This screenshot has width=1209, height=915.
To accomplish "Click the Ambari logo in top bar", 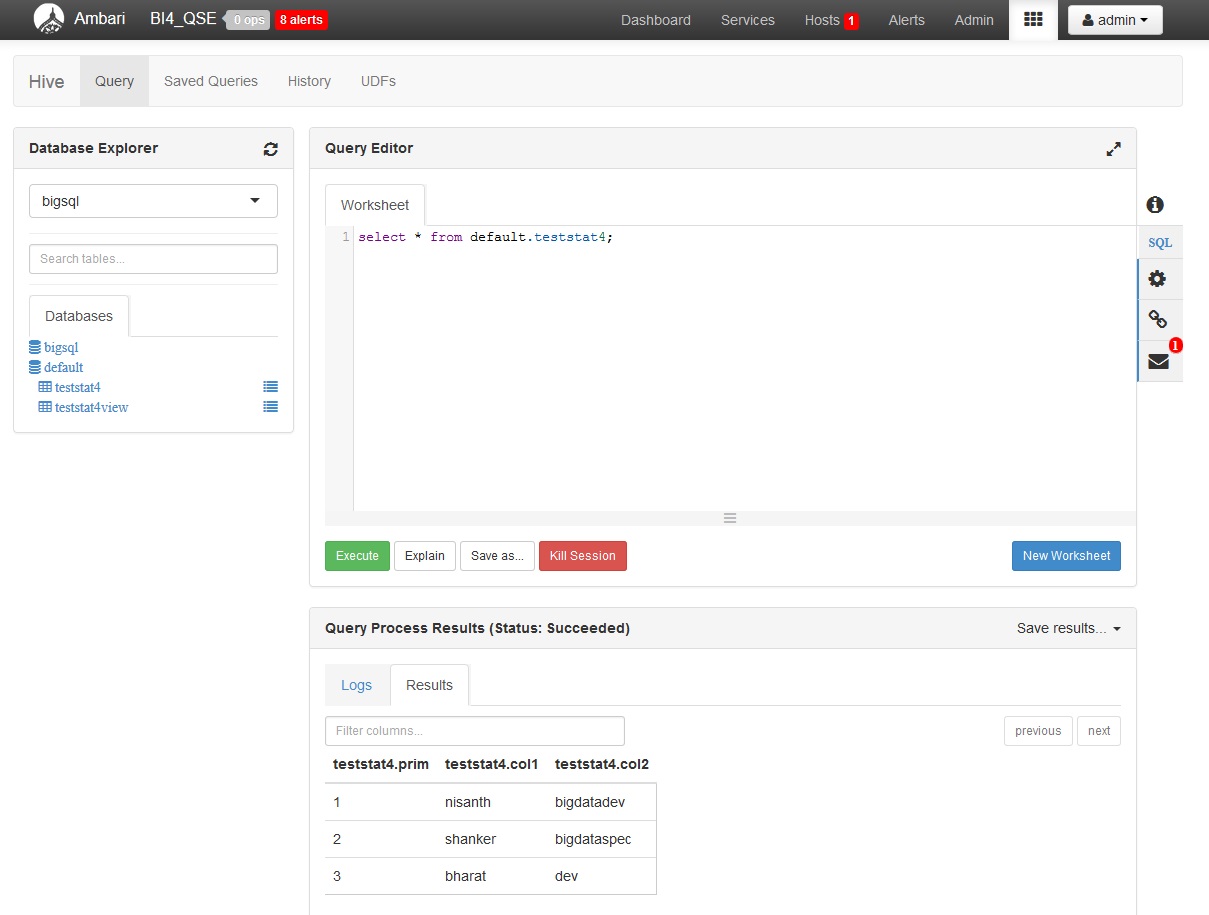I will (x=49, y=18).
